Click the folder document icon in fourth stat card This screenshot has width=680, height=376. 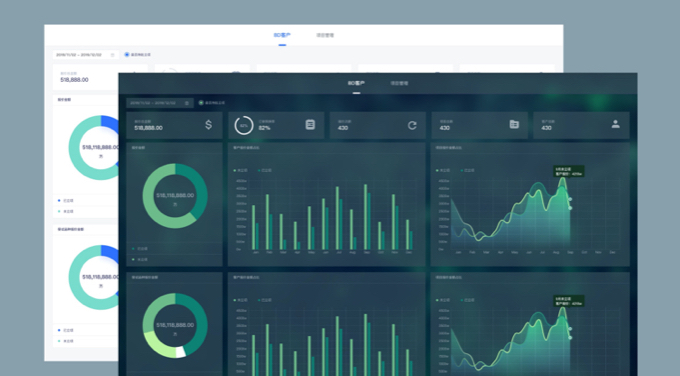point(514,124)
